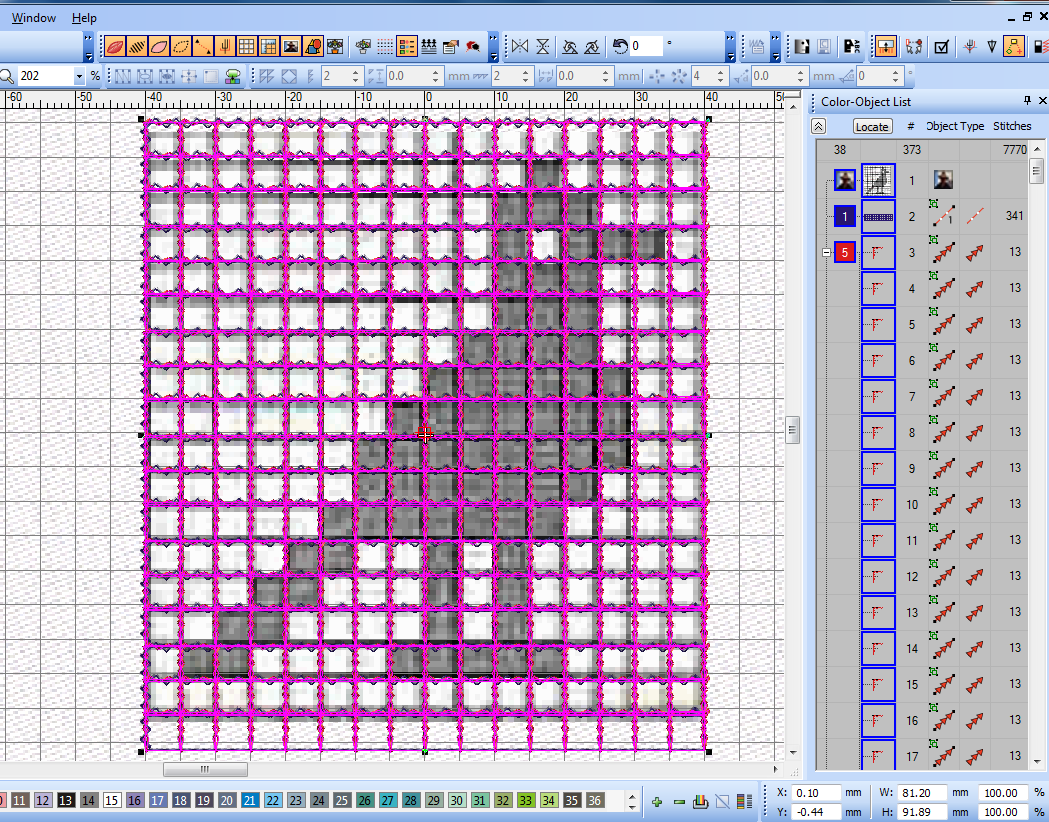Toggle the pink filled shape outline view
This screenshot has height=822, width=1049.
pyautogui.click(x=159, y=47)
